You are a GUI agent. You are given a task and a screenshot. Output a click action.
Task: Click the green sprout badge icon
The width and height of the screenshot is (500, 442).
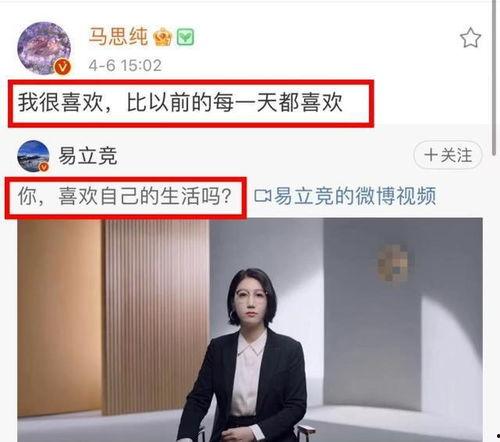185,37
